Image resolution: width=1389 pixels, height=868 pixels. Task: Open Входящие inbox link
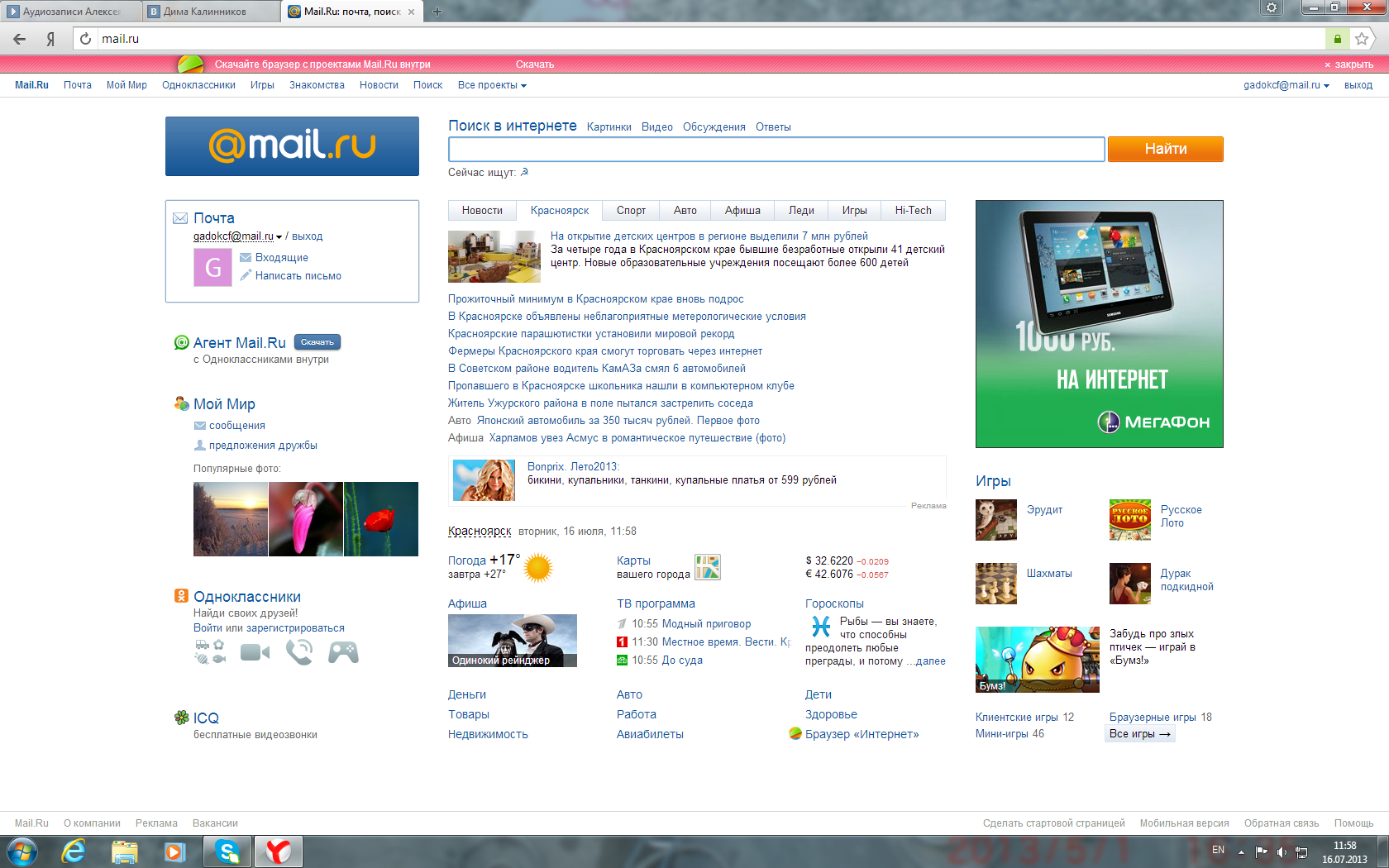pyautogui.click(x=281, y=258)
